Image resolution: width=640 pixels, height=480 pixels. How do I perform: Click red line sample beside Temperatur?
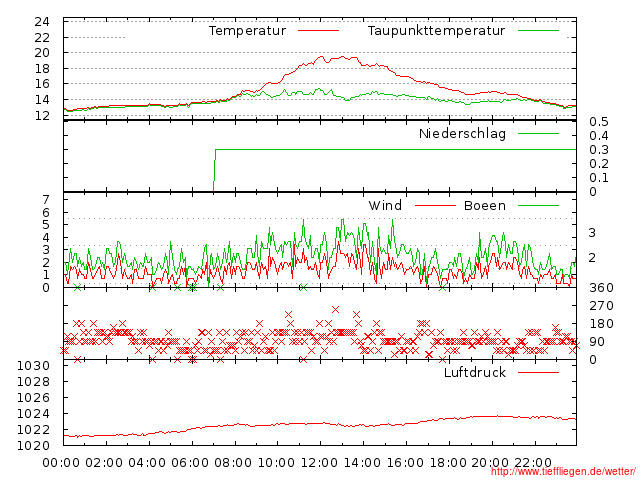pos(318,31)
